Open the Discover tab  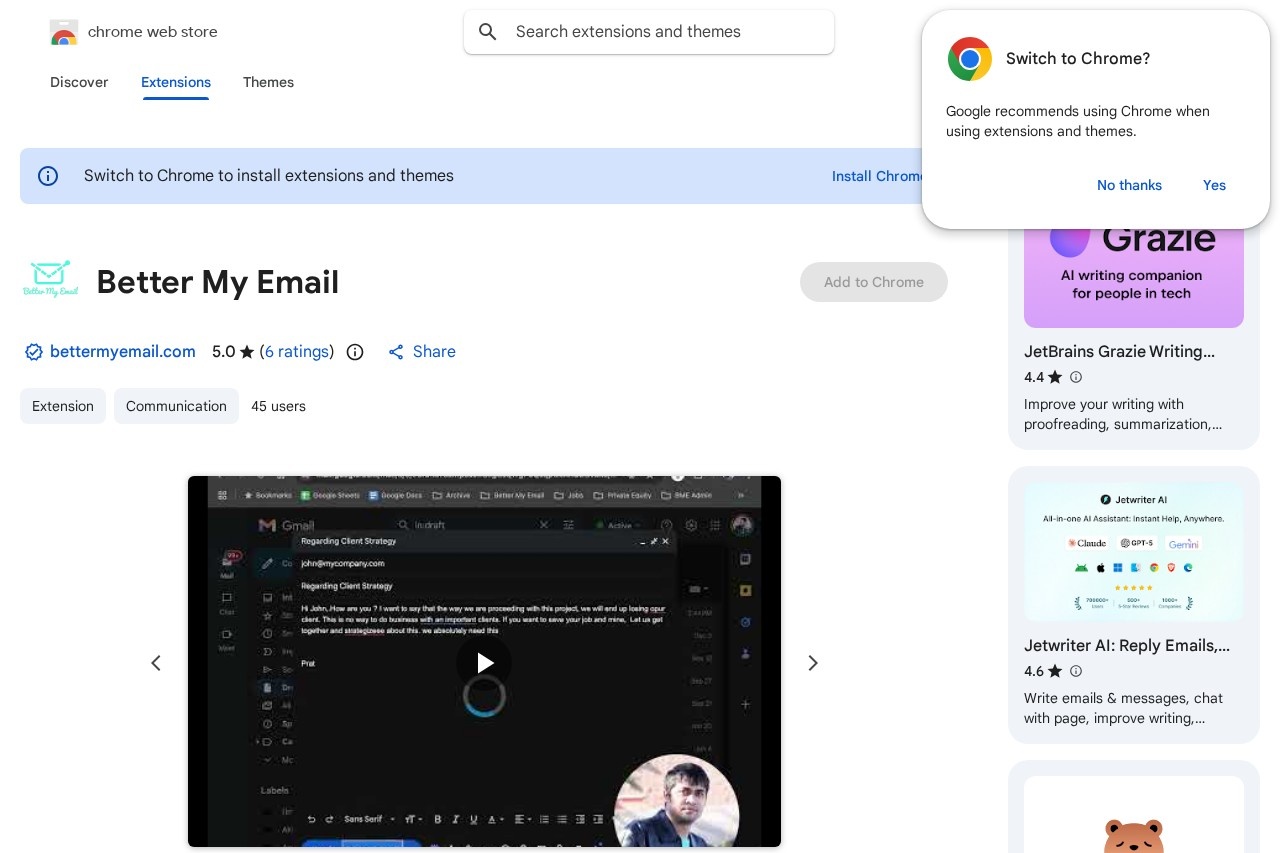79,83
